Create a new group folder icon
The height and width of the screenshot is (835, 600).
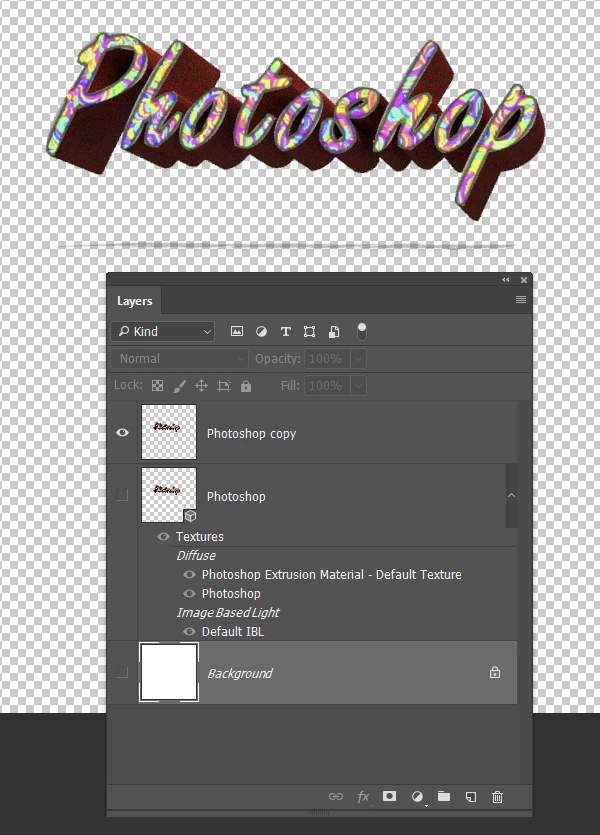pos(444,796)
